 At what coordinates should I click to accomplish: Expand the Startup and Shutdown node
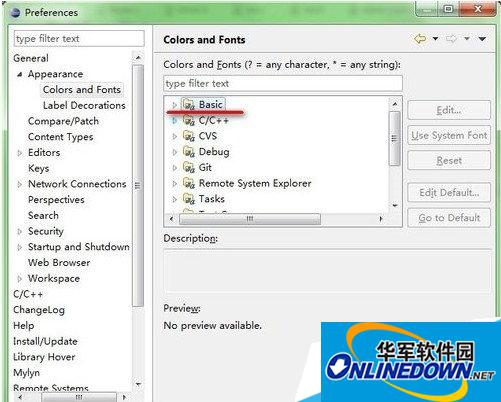click(x=20, y=247)
